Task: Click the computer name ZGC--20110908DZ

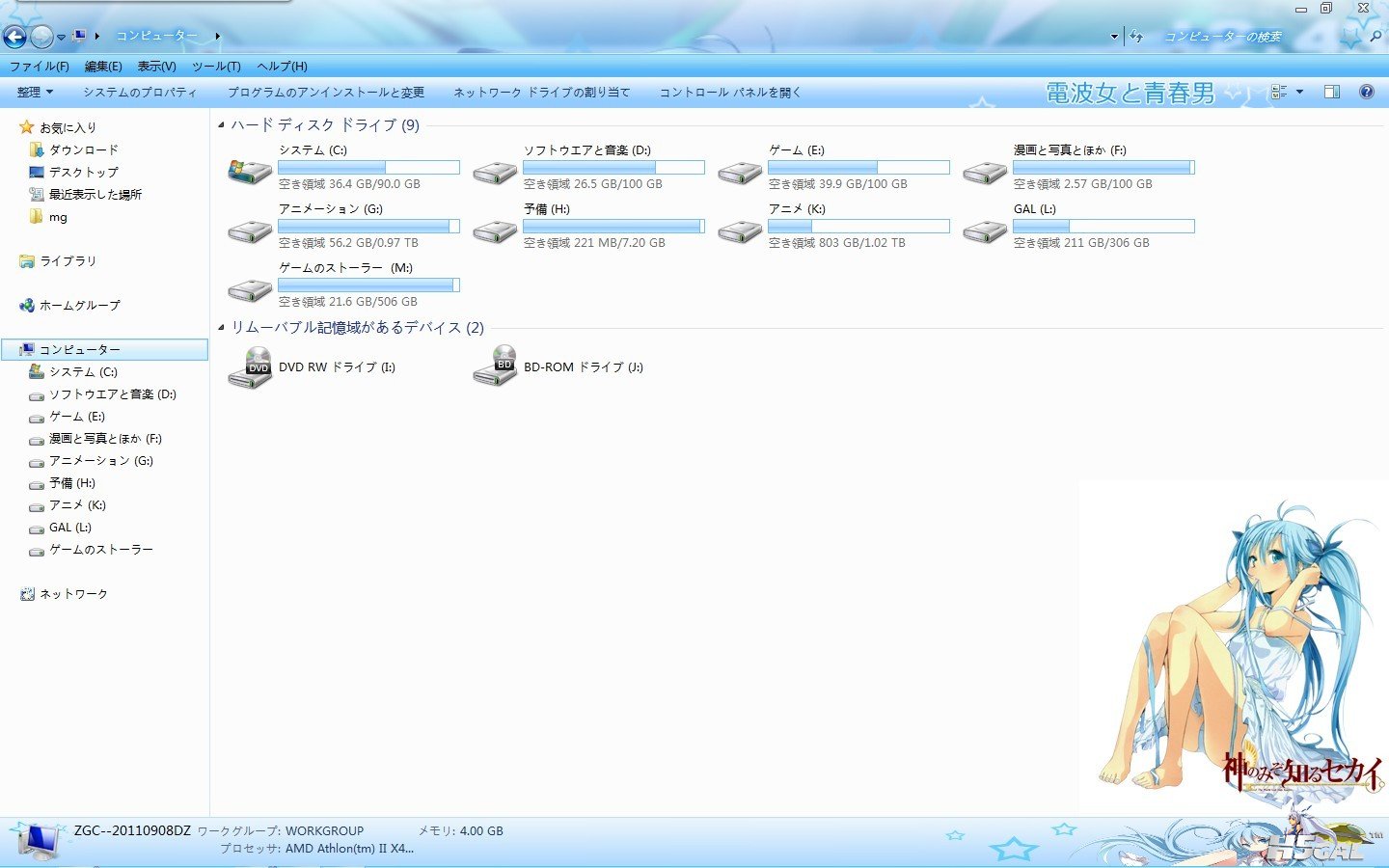Action: [x=132, y=830]
